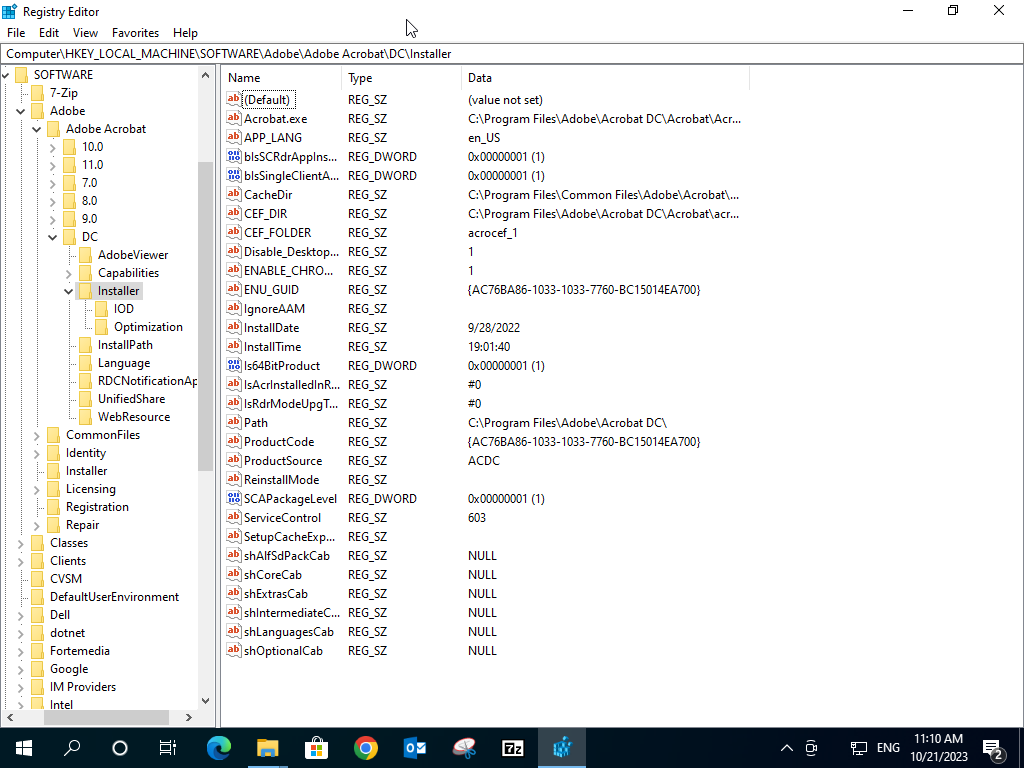Collapse the Installer tree node
This screenshot has width=1024, height=768.
point(69,291)
